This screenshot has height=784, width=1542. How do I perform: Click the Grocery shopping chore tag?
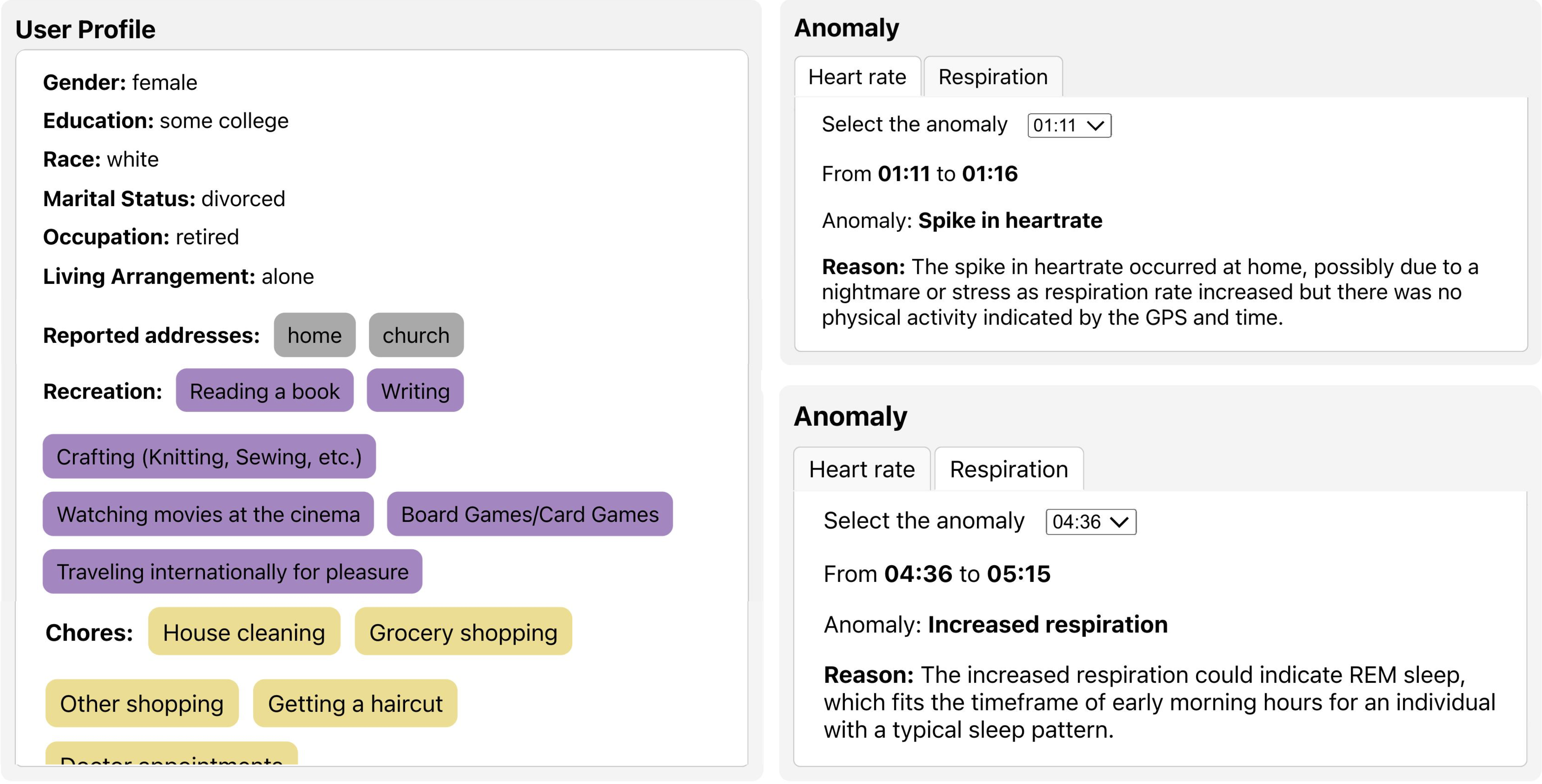click(x=463, y=632)
